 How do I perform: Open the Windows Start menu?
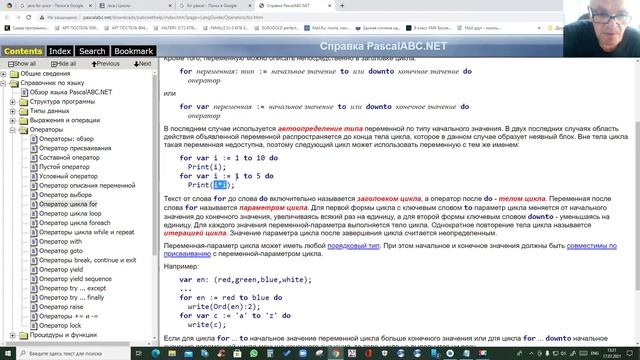pyautogui.click(x=8, y=353)
